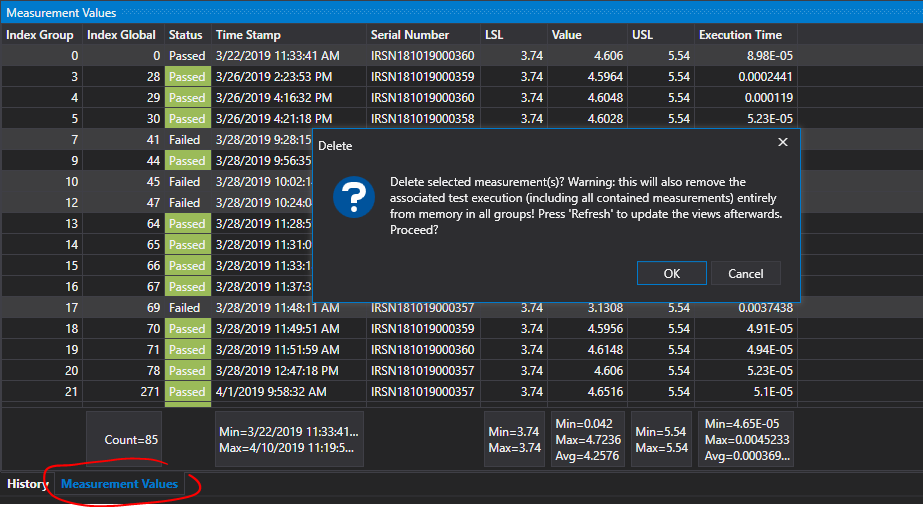Sort by Index Group column header
This screenshot has height=507, width=923.
[x=40, y=35]
